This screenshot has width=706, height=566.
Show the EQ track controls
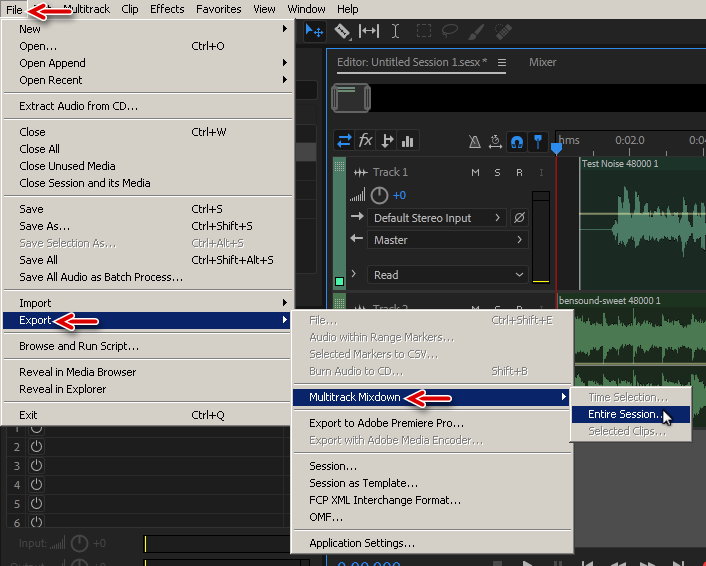407,141
